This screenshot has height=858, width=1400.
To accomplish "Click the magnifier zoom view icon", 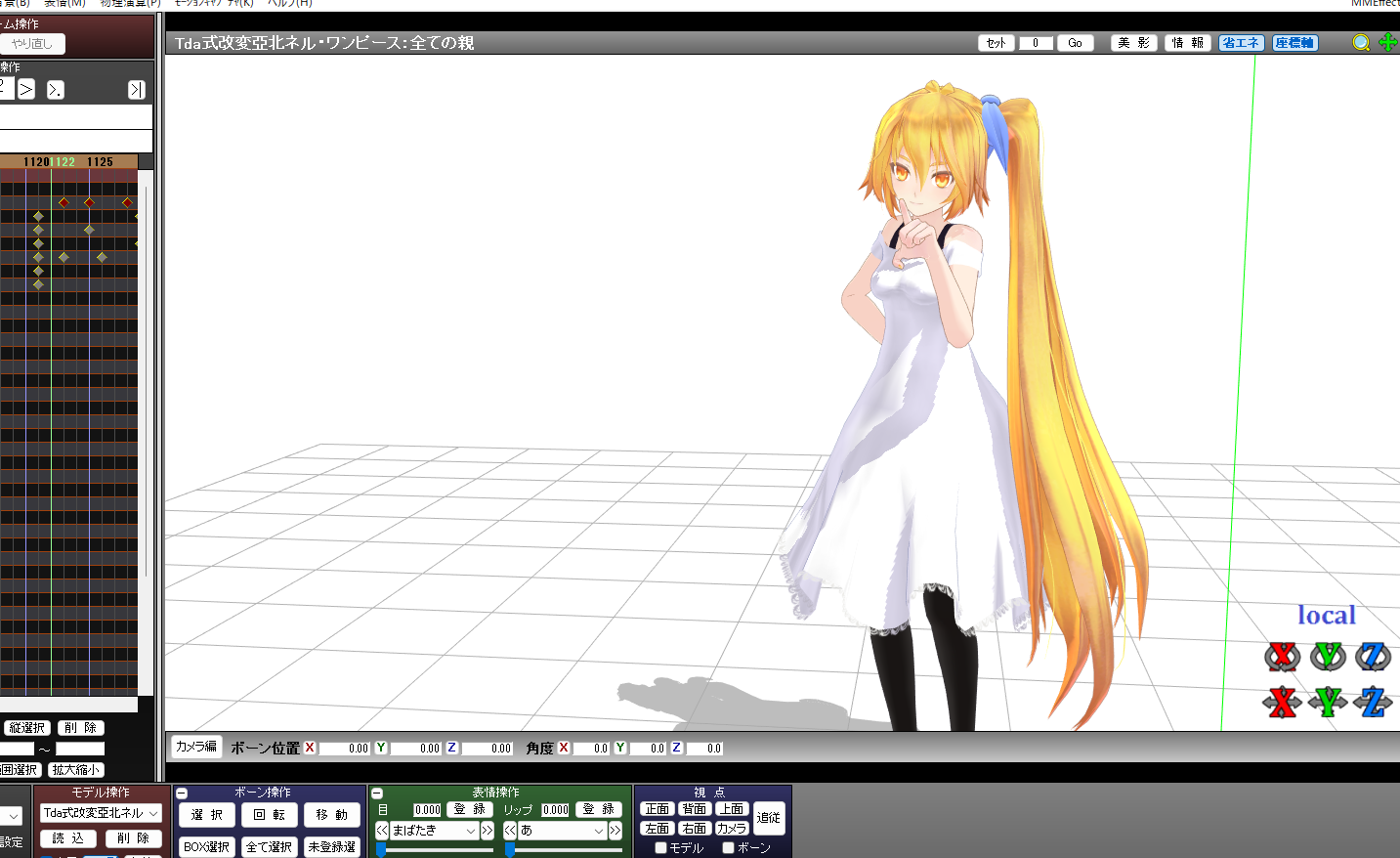I will 1361,42.
